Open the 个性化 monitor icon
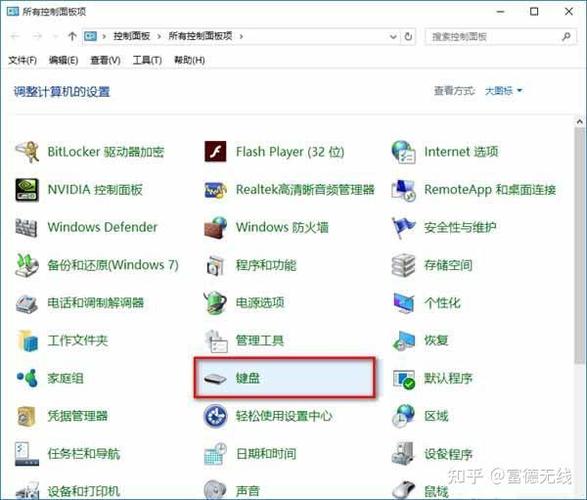The image size is (587, 500). [404, 303]
